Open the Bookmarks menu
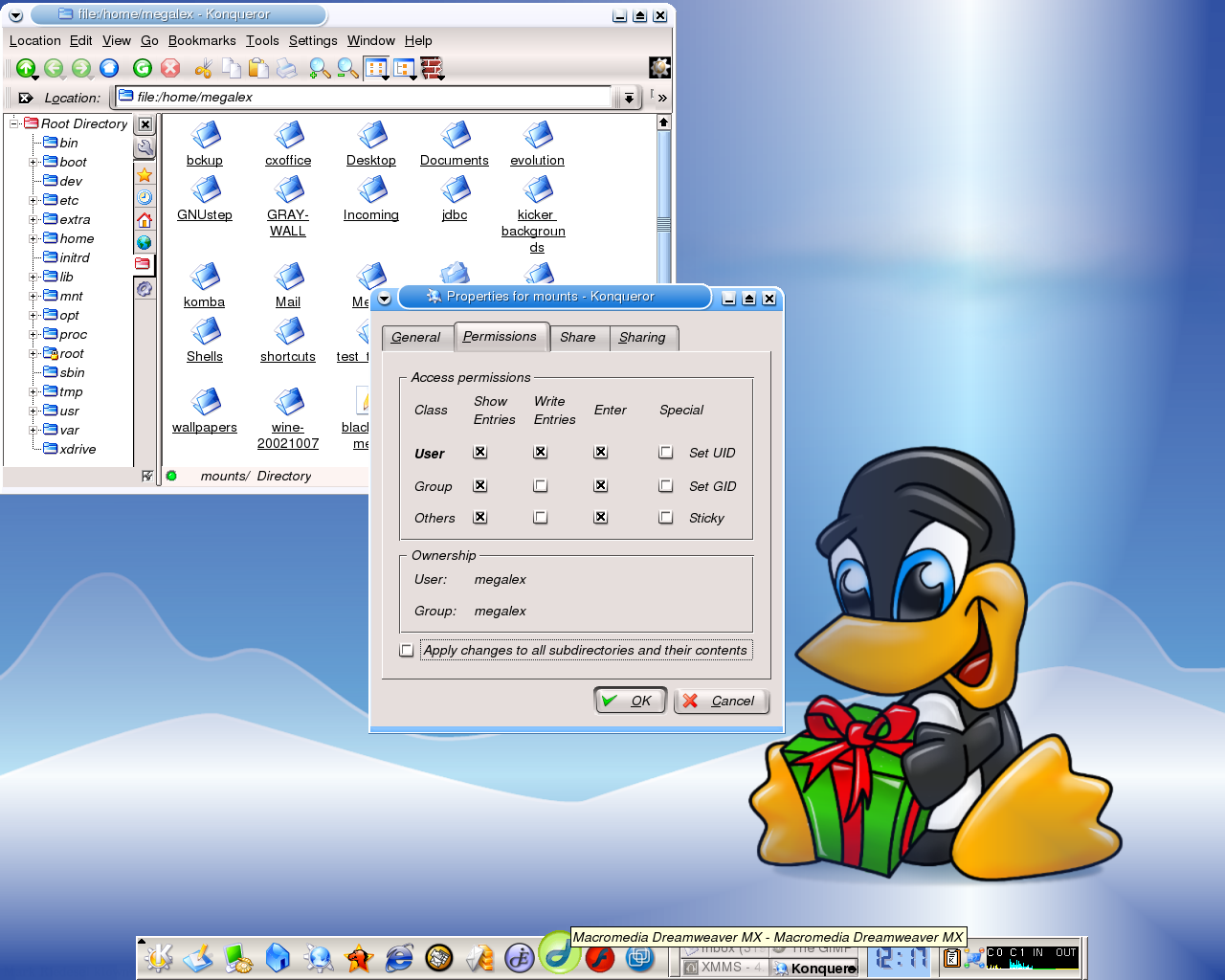The image size is (1225, 980). (x=202, y=40)
